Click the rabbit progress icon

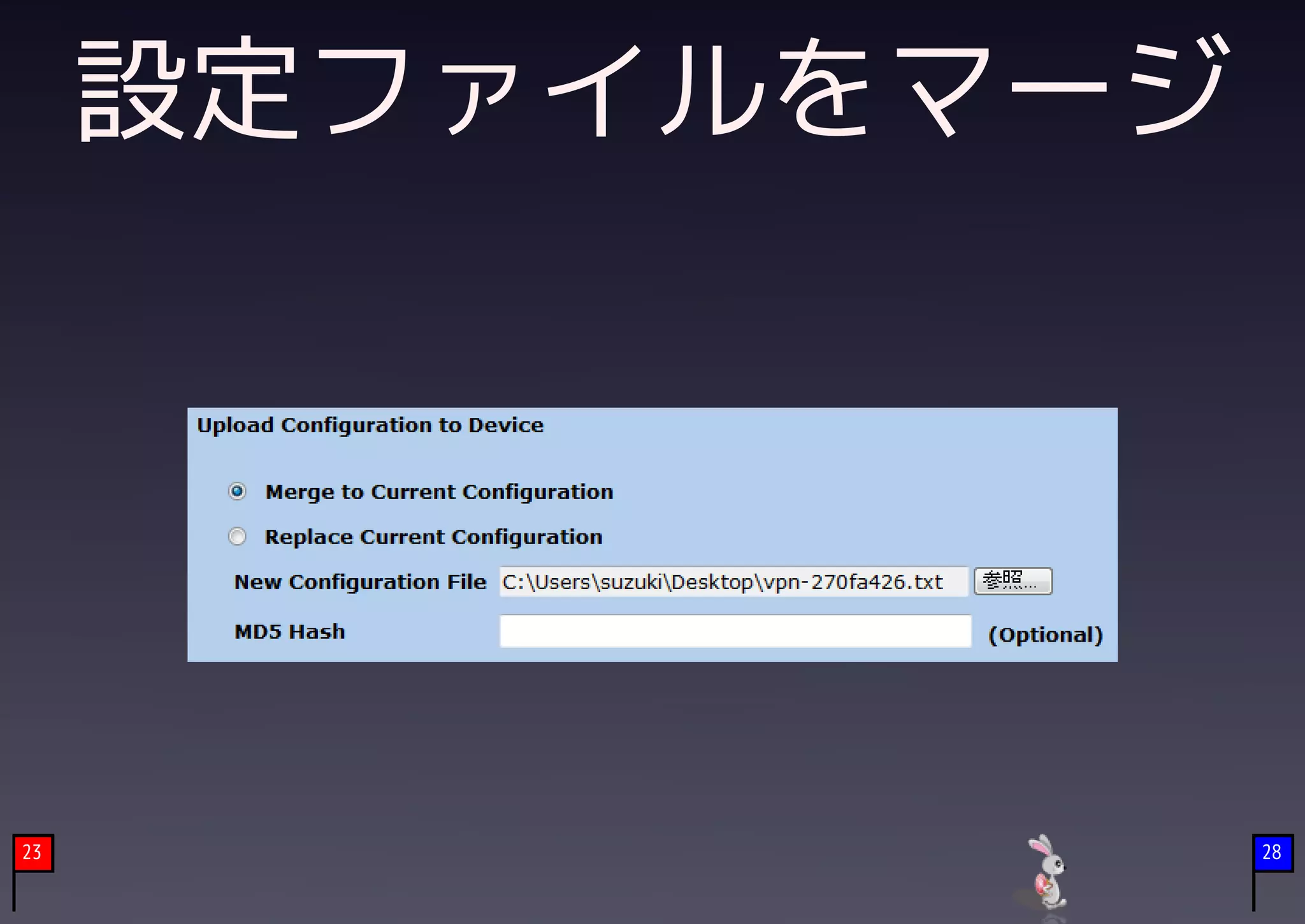(x=1048, y=870)
